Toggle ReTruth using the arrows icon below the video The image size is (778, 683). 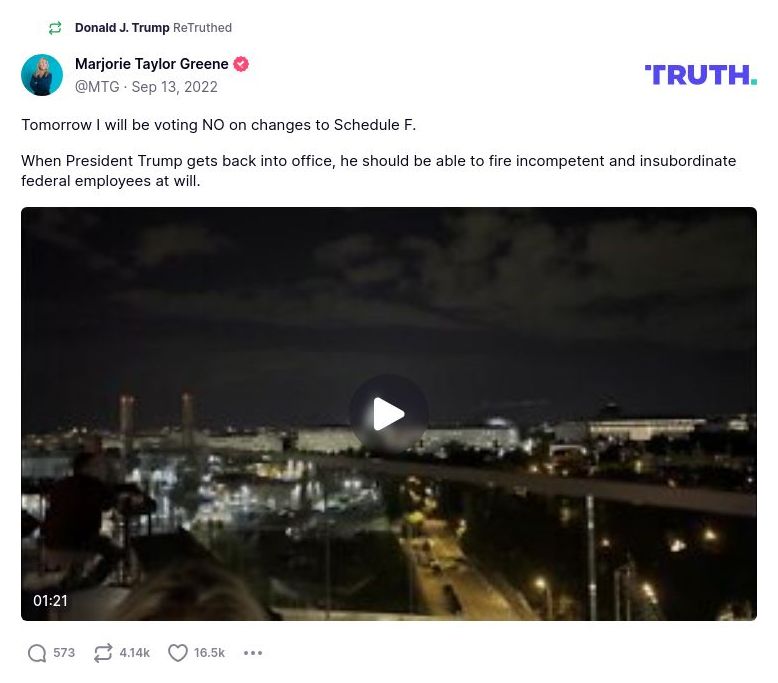click(103, 653)
